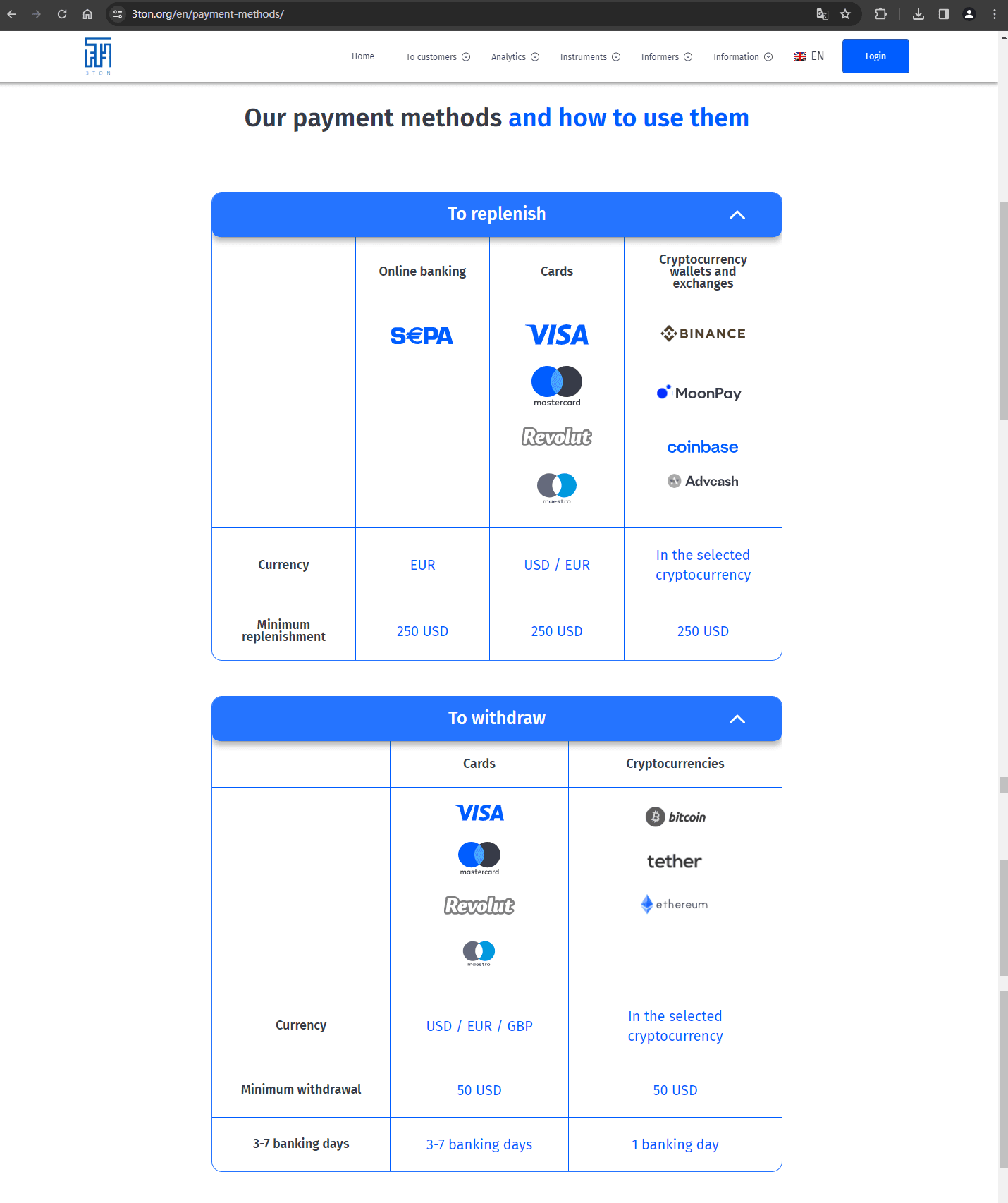Click '1 banking day' cell
The width and height of the screenshot is (1008, 1203).
(675, 1144)
